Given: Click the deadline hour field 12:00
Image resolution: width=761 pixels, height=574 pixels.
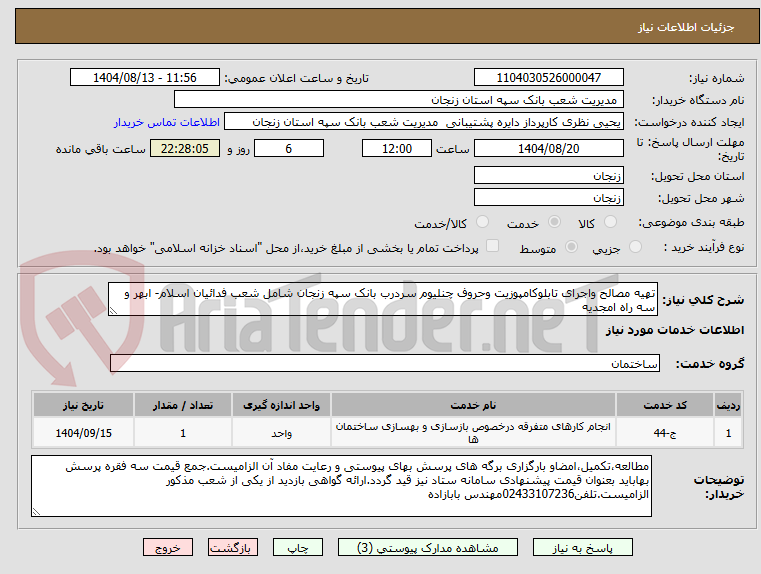Looking at the screenshot, I should (397, 148).
